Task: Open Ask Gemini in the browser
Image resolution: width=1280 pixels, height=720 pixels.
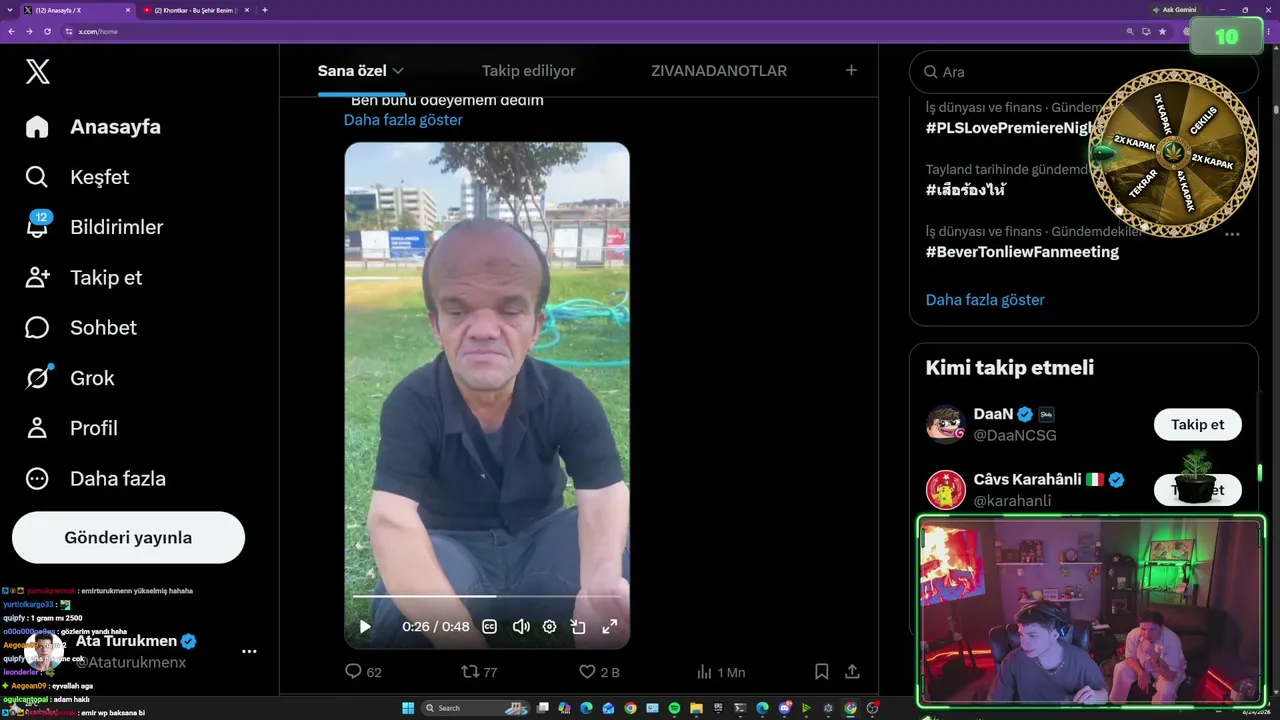Action: point(1174,10)
